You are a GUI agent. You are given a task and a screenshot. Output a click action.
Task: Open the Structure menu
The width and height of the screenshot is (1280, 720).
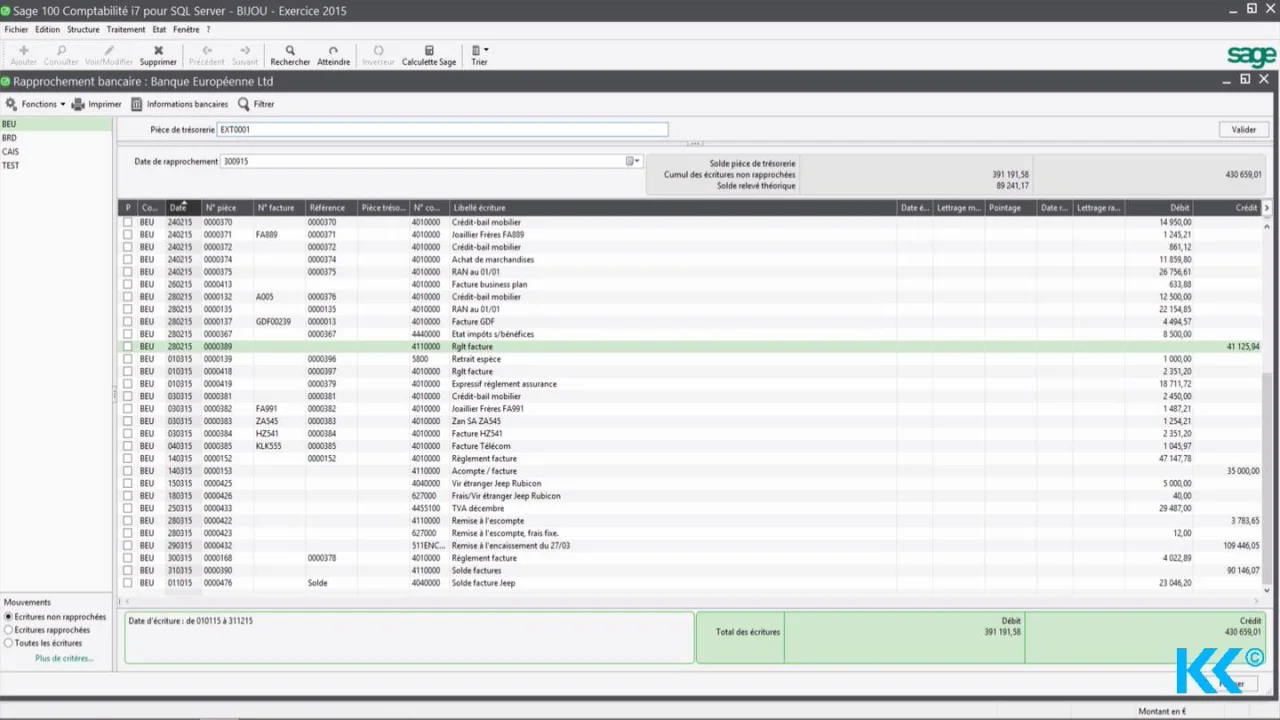83,30
